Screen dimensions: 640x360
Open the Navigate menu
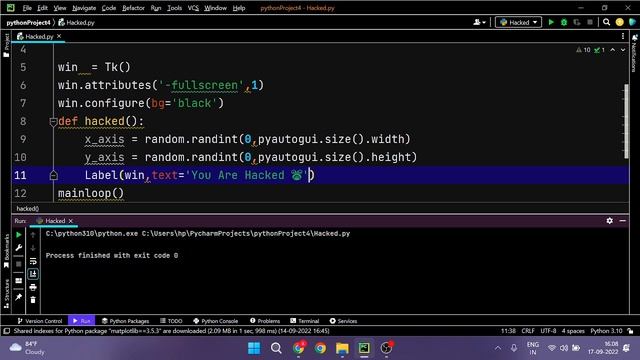tap(84, 8)
